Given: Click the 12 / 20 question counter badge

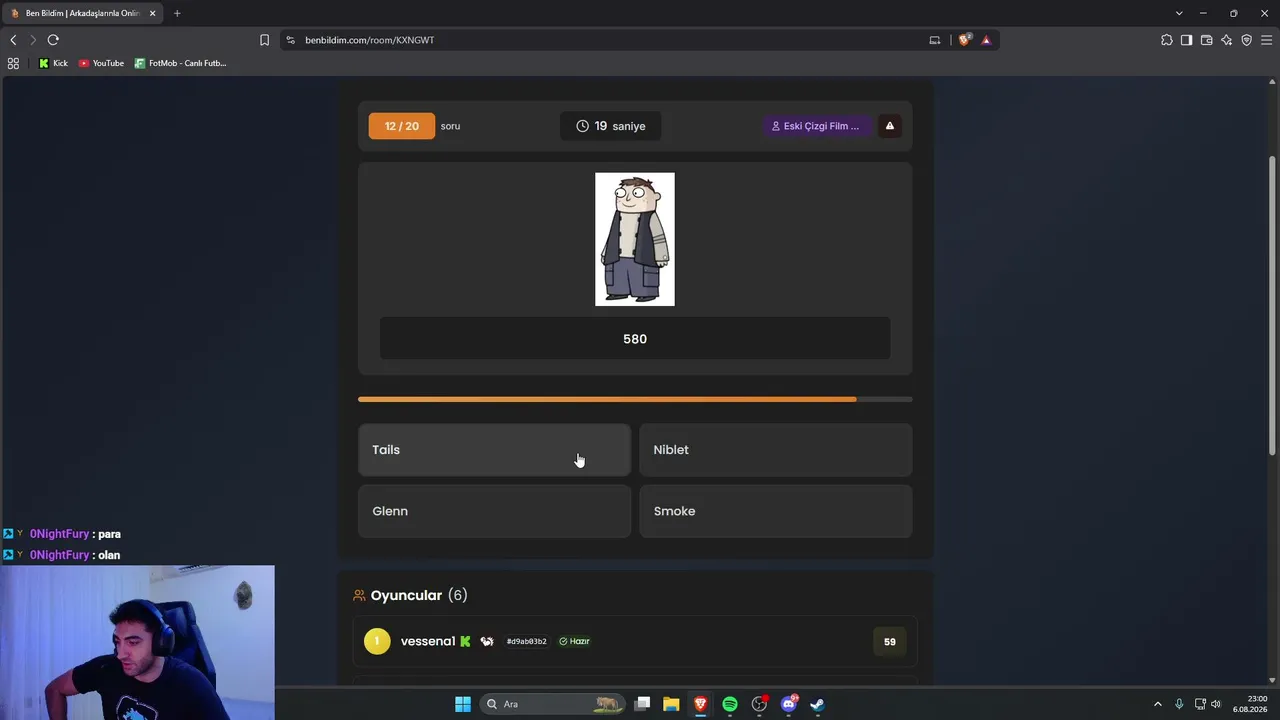Looking at the screenshot, I should coord(402,126).
